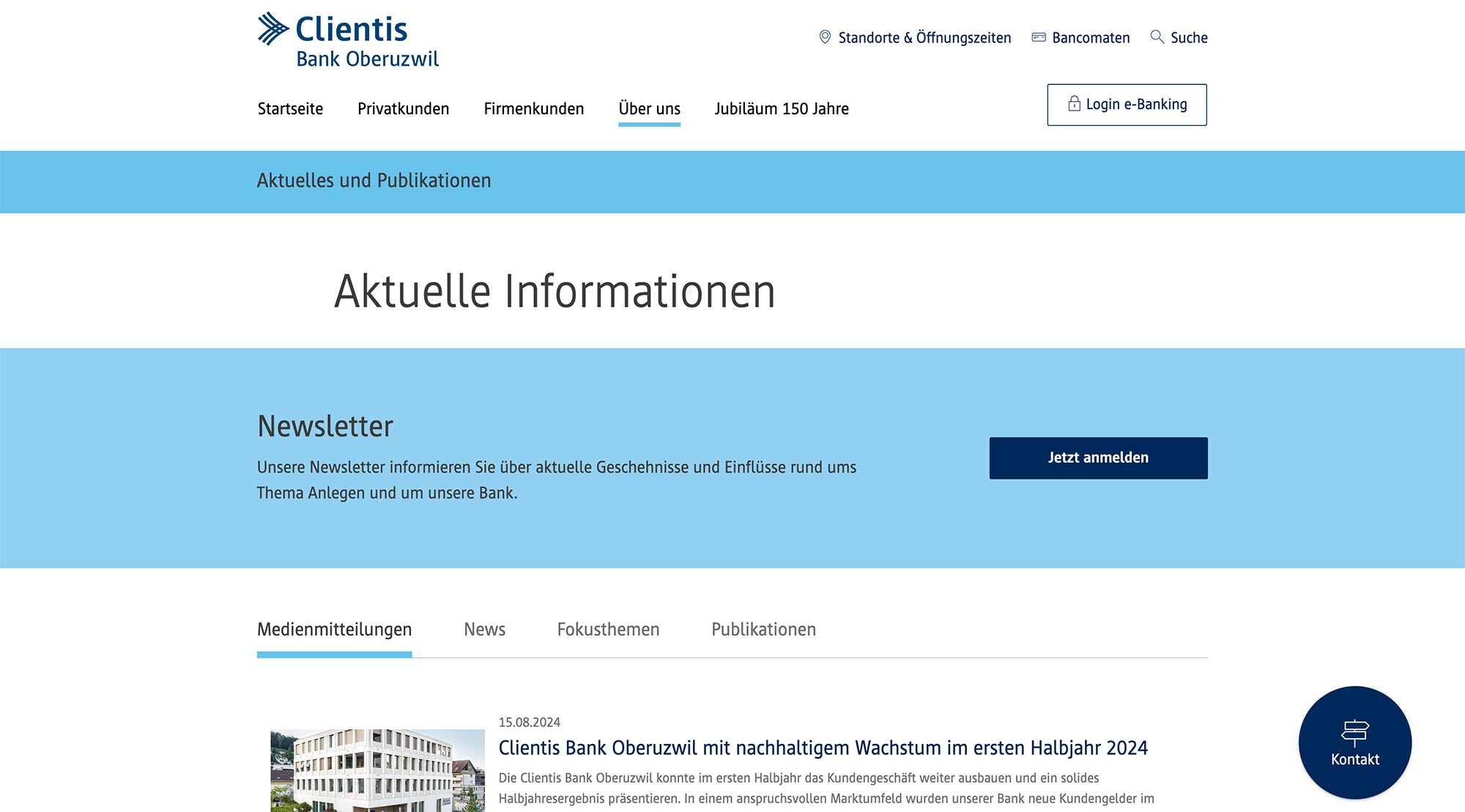1465x812 pixels.
Task: Open the Bancomaten link
Action: pos(1091,38)
